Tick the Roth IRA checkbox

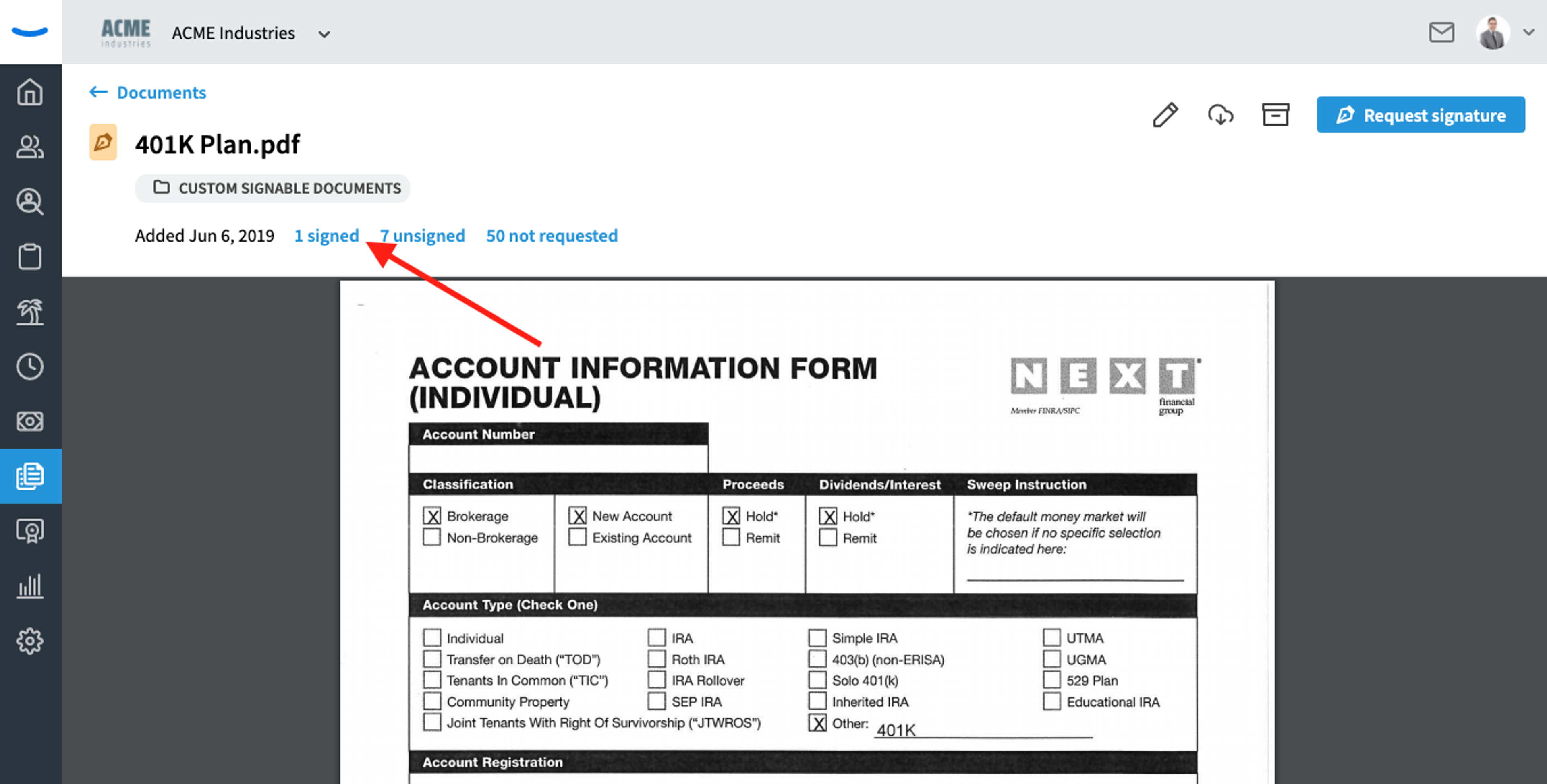click(657, 658)
